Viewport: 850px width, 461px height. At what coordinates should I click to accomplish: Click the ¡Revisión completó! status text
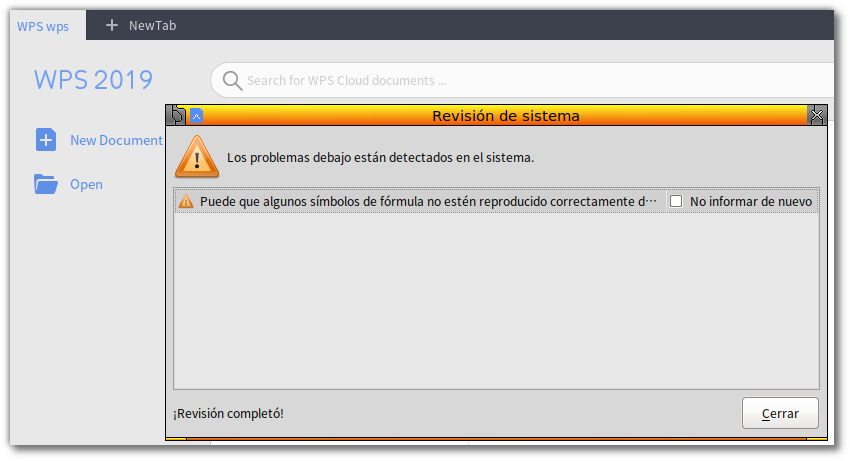coord(228,413)
